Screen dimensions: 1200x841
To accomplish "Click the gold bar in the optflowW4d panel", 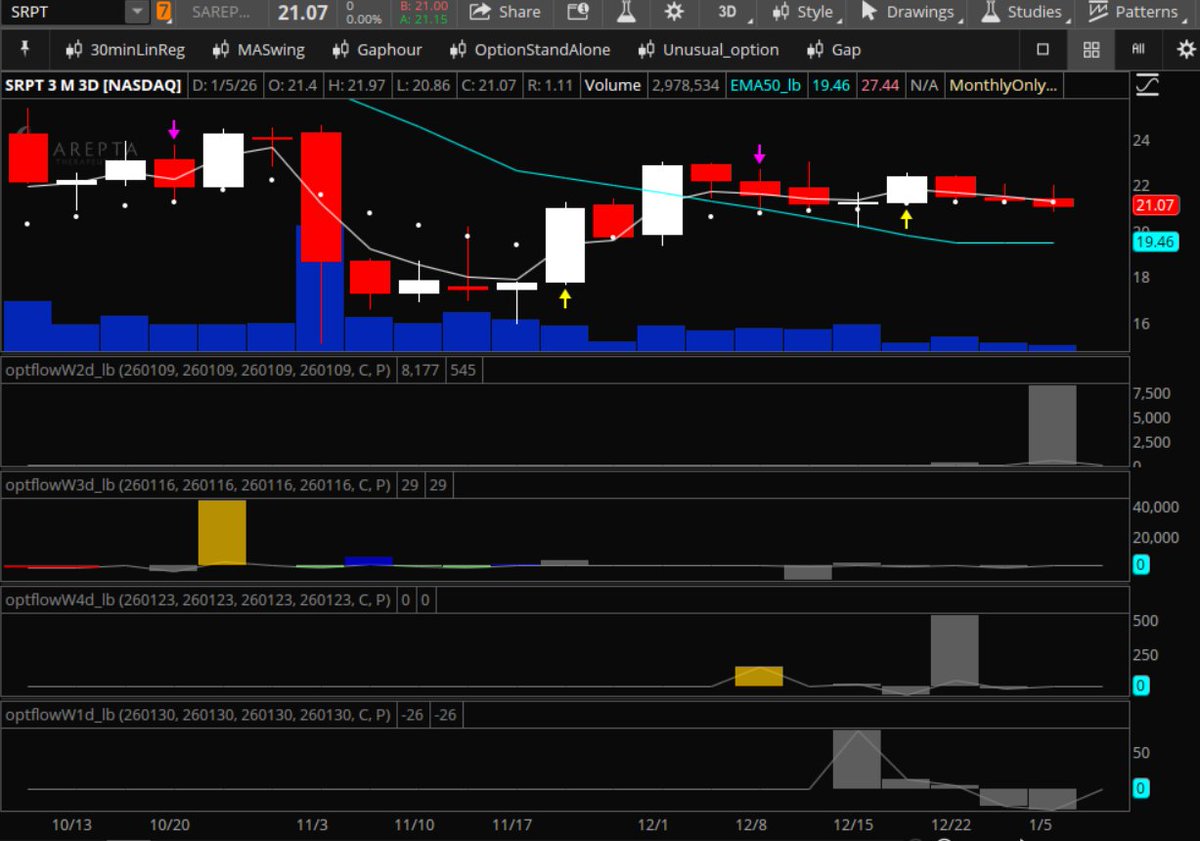I will 759,676.
